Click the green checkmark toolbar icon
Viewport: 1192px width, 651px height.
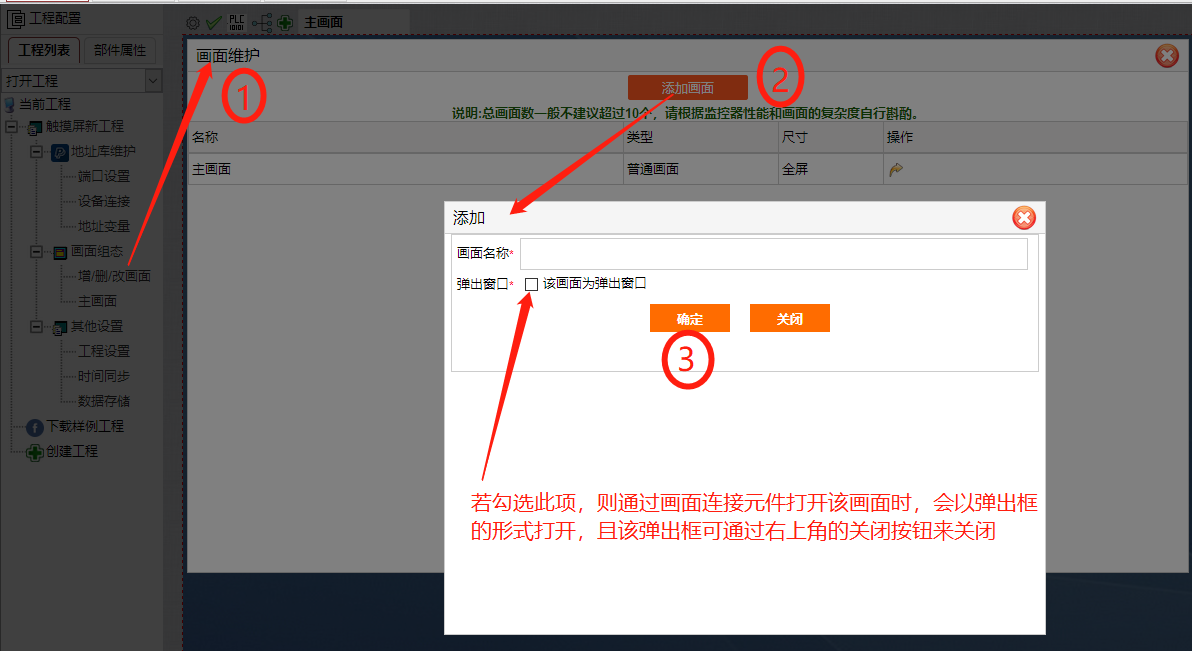point(214,22)
